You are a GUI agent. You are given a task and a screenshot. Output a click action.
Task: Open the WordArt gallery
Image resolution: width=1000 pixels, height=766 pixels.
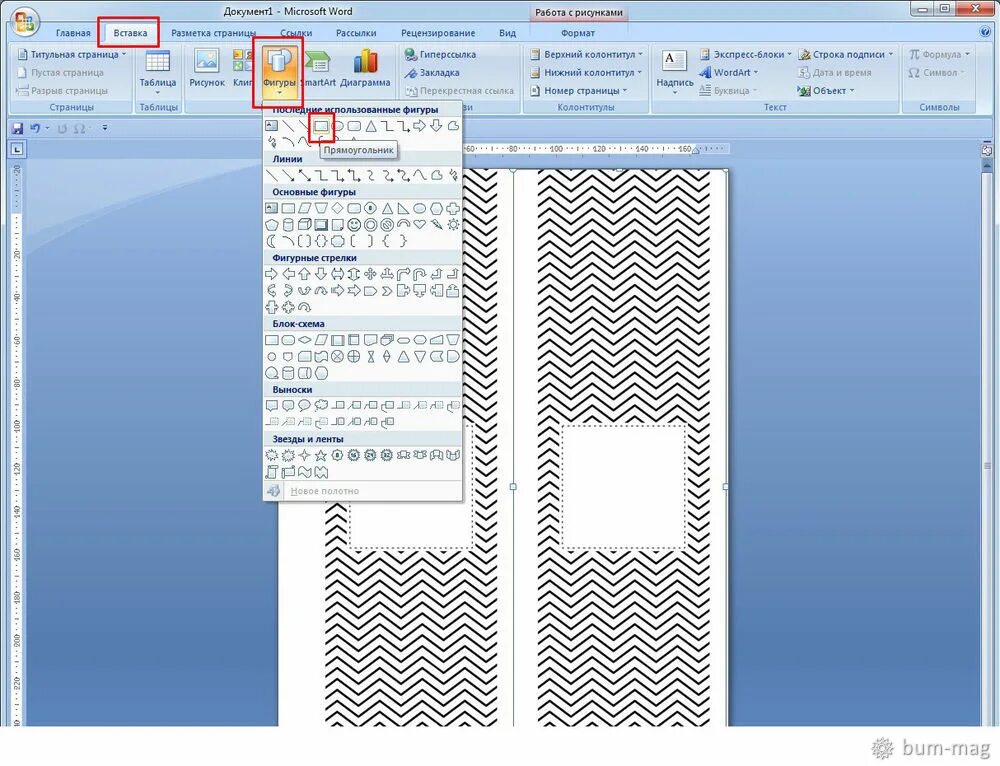pos(728,72)
